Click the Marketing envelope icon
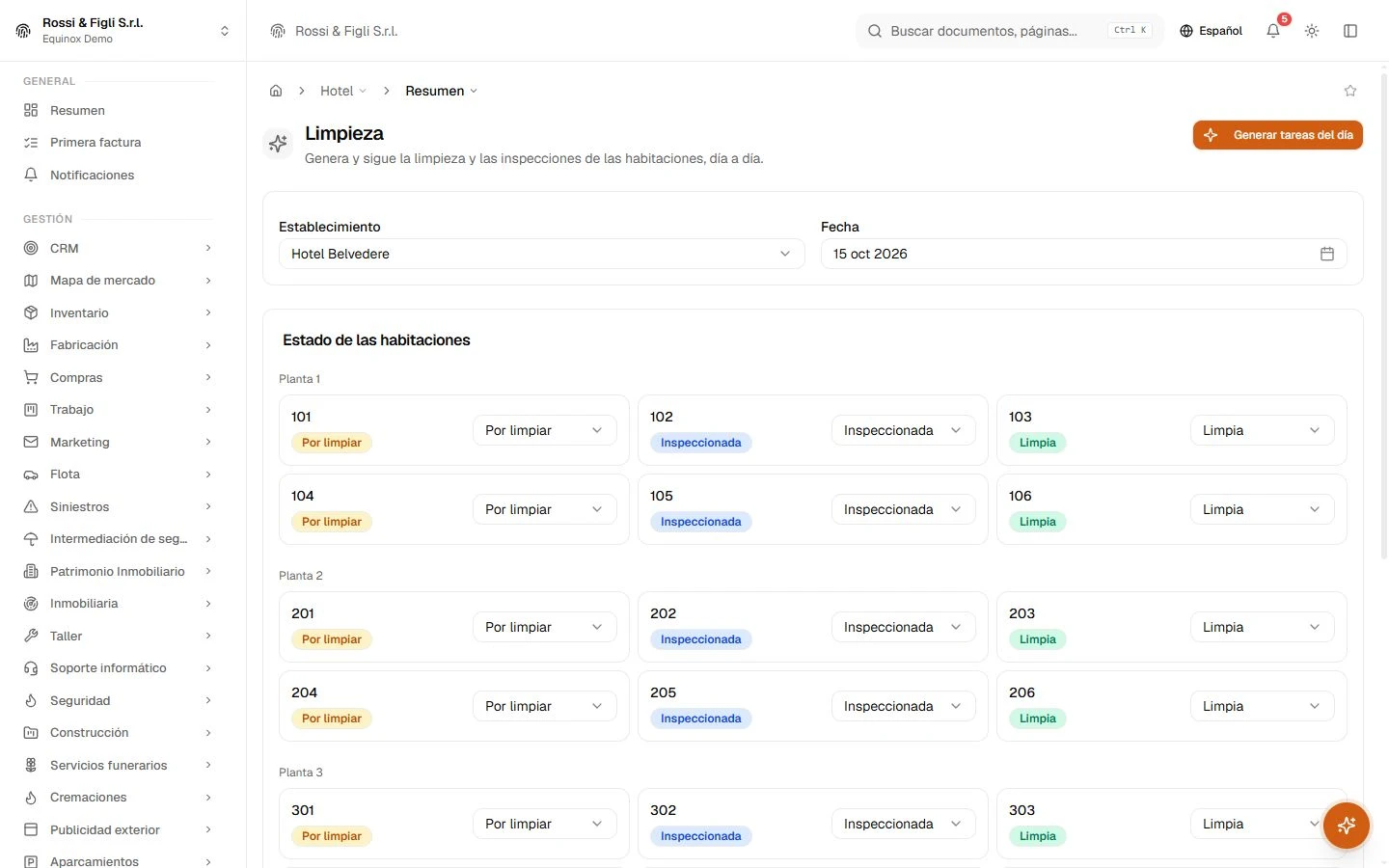This screenshot has height=868, width=1389. click(x=31, y=442)
